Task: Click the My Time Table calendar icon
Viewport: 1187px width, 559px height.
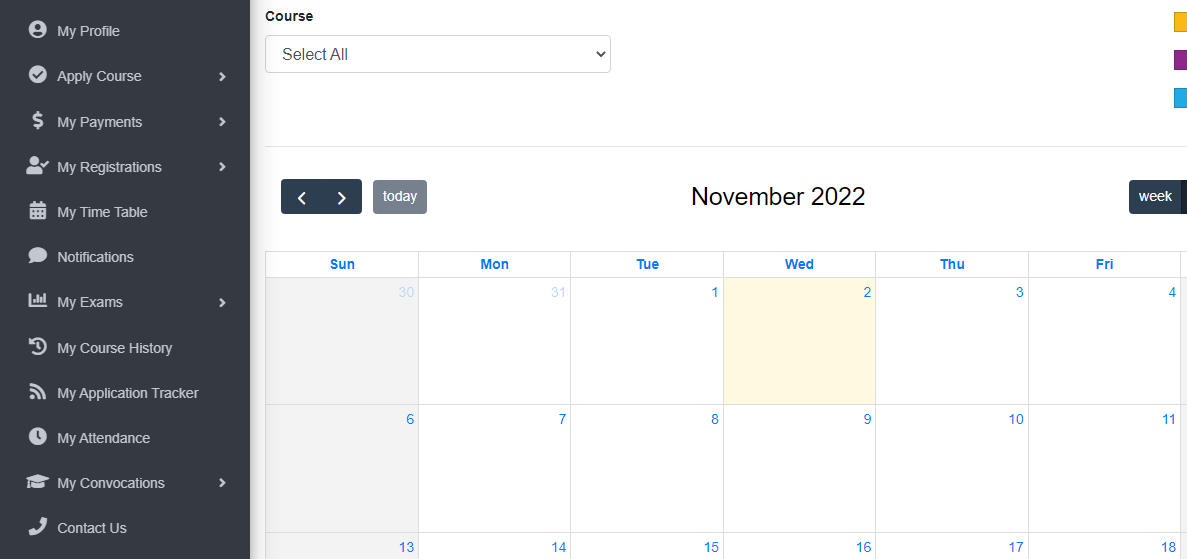Action: click(37, 211)
